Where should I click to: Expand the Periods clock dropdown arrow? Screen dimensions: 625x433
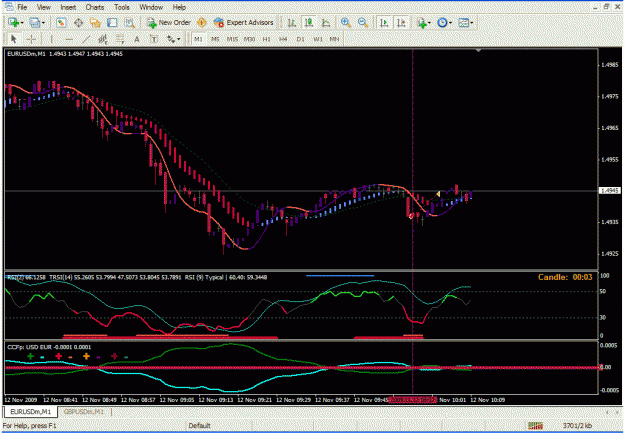click(450, 23)
